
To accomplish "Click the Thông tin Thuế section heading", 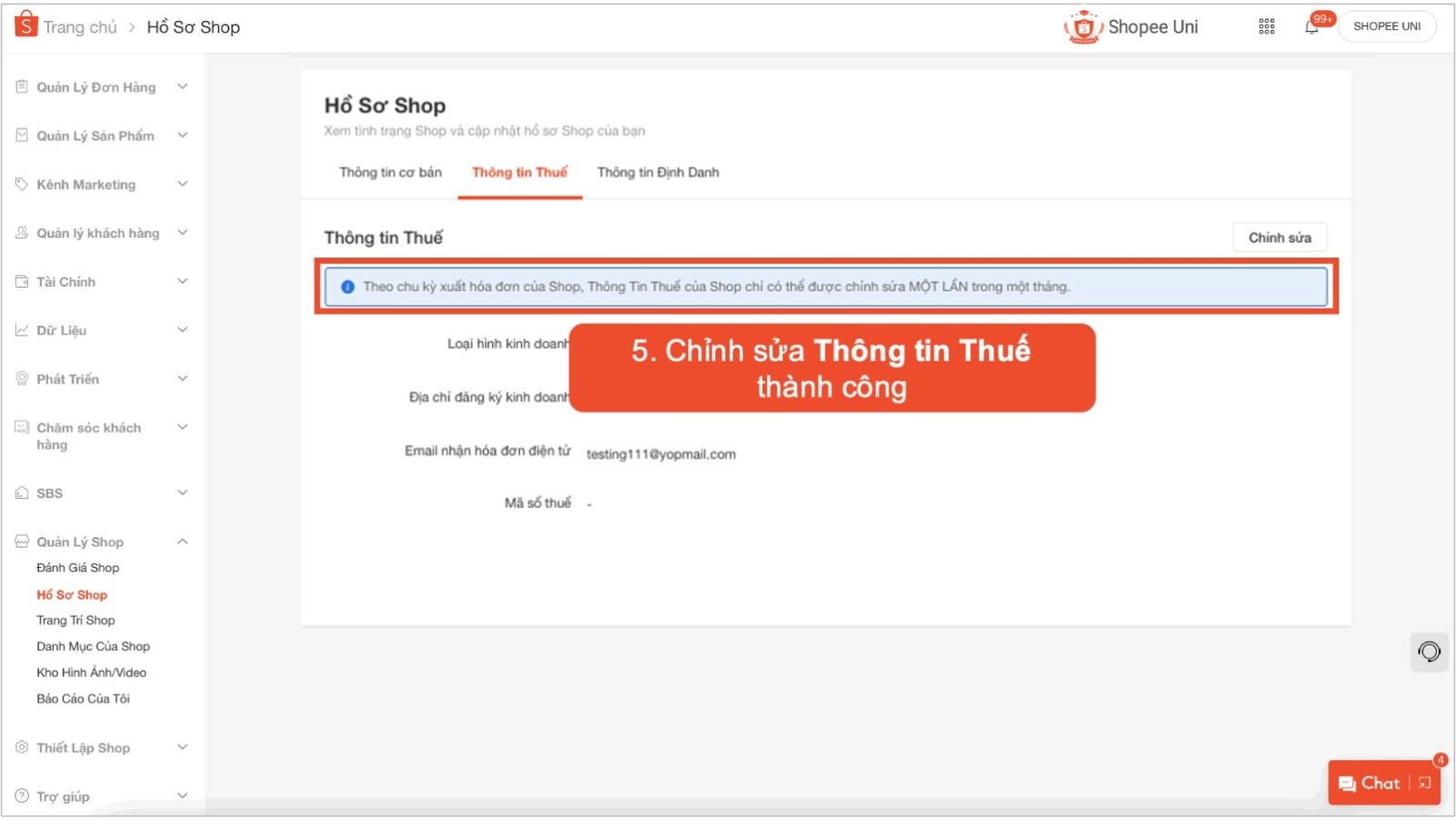I will click(383, 238).
